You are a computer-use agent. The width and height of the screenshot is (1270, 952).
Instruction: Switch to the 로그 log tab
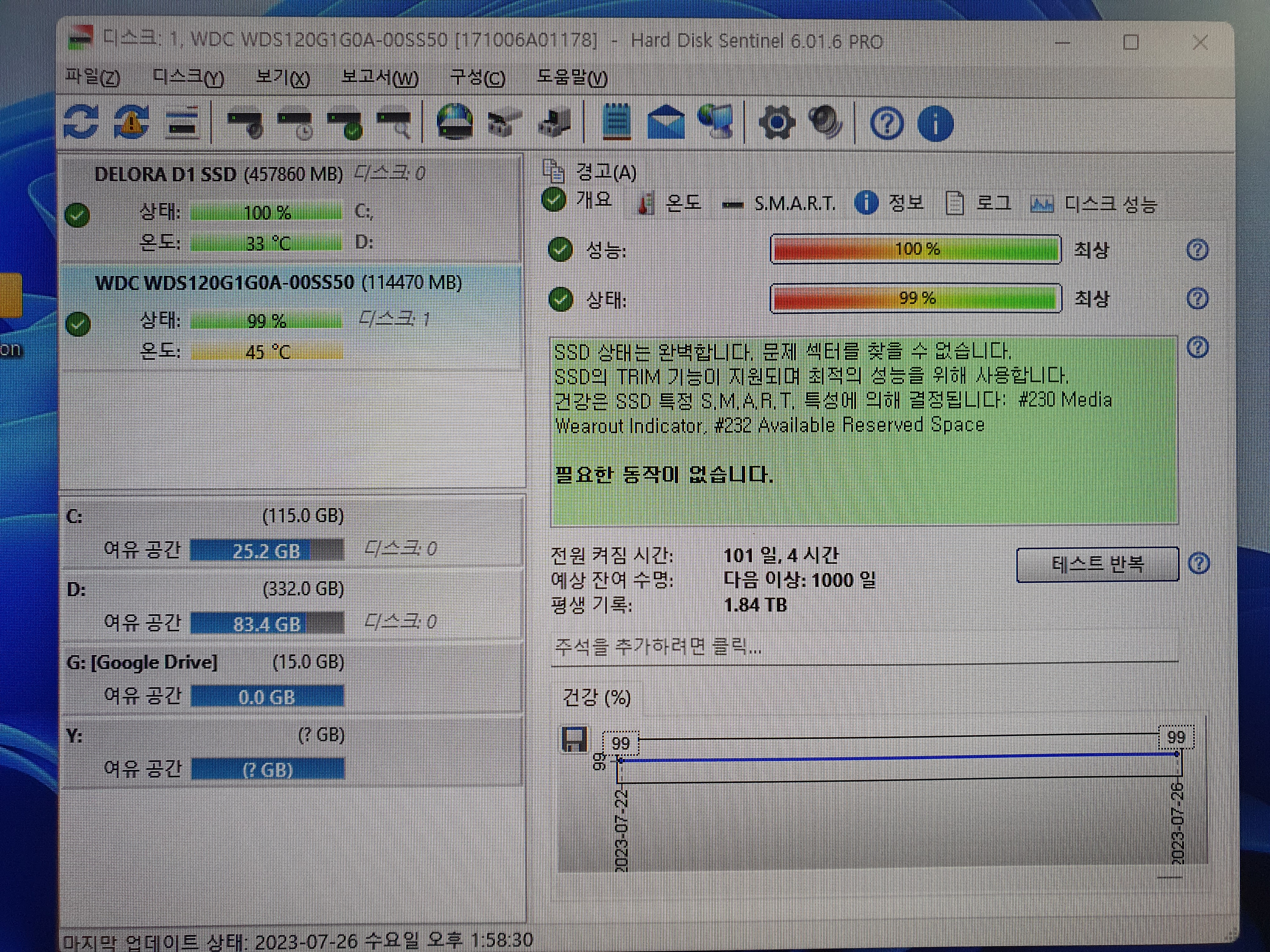point(978,202)
